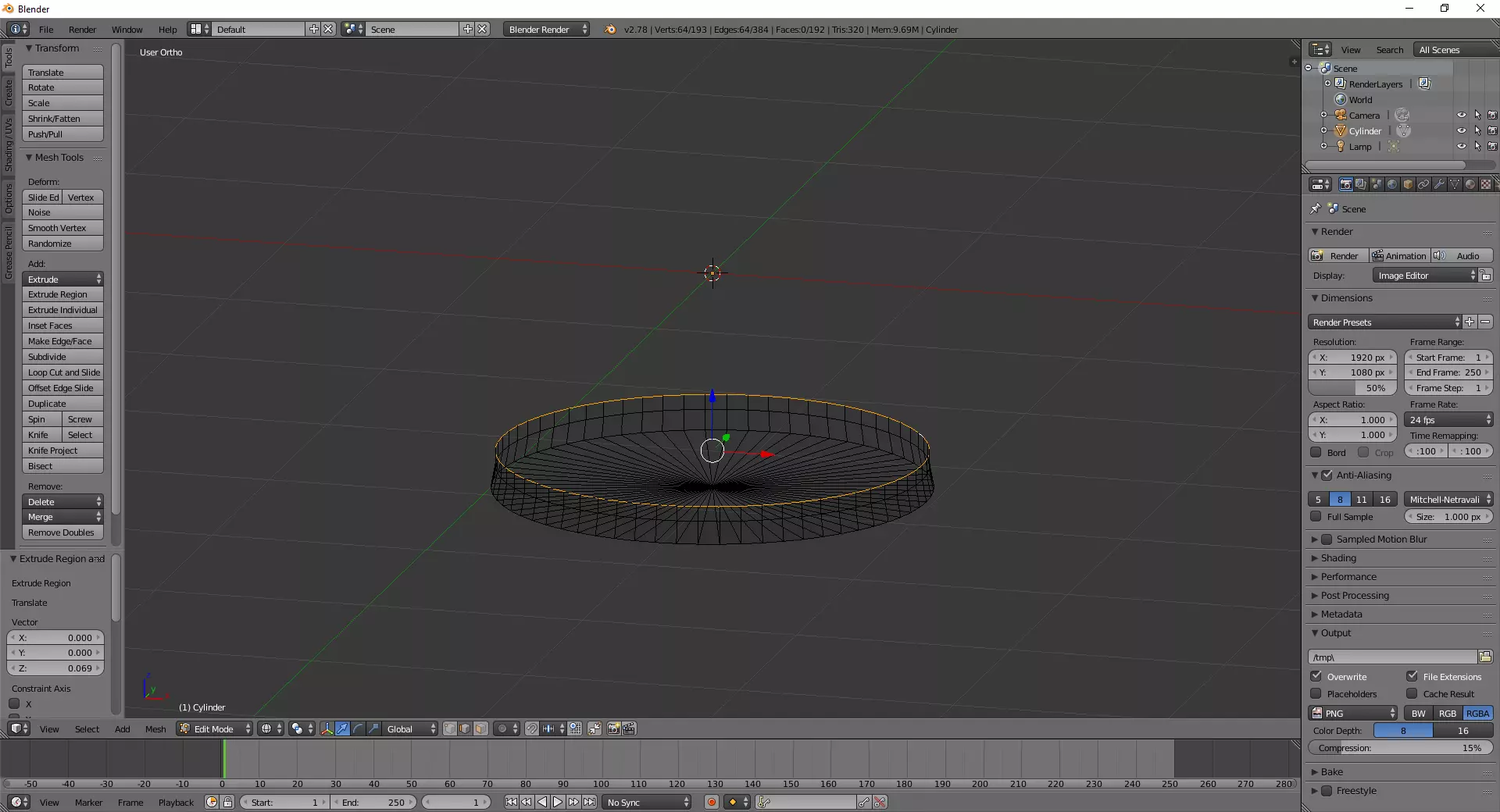Screen dimensions: 1500x812
Task: Click the OpenGL render active viewport camera icon
Action: coord(614,729)
